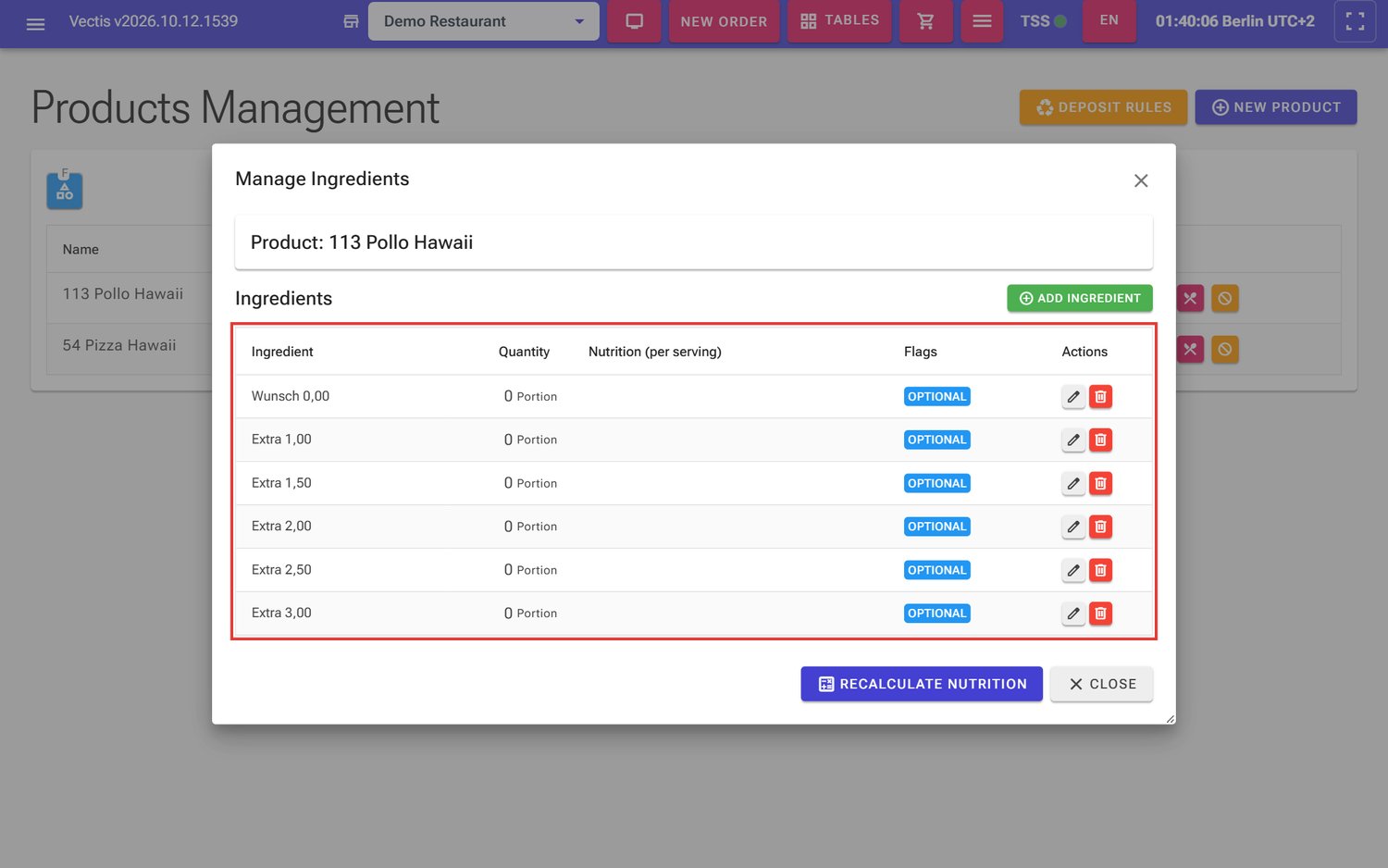The width and height of the screenshot is (1388, 868).
Task: Delete the Extra 2,50 ingredient
Action: (1100, 570)
